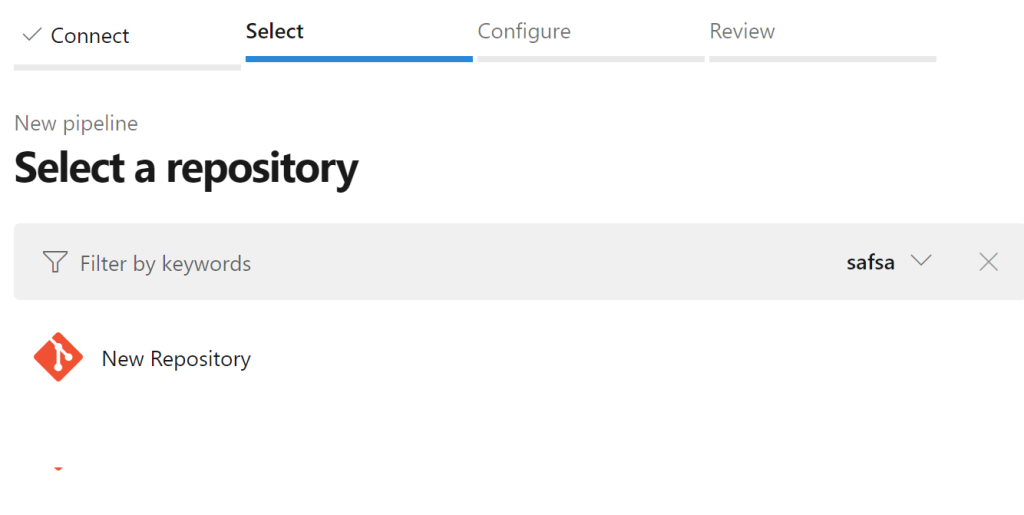Select the Select step tab
Image resolution: width=1024 pixels, height=515 pixels.
274,31
